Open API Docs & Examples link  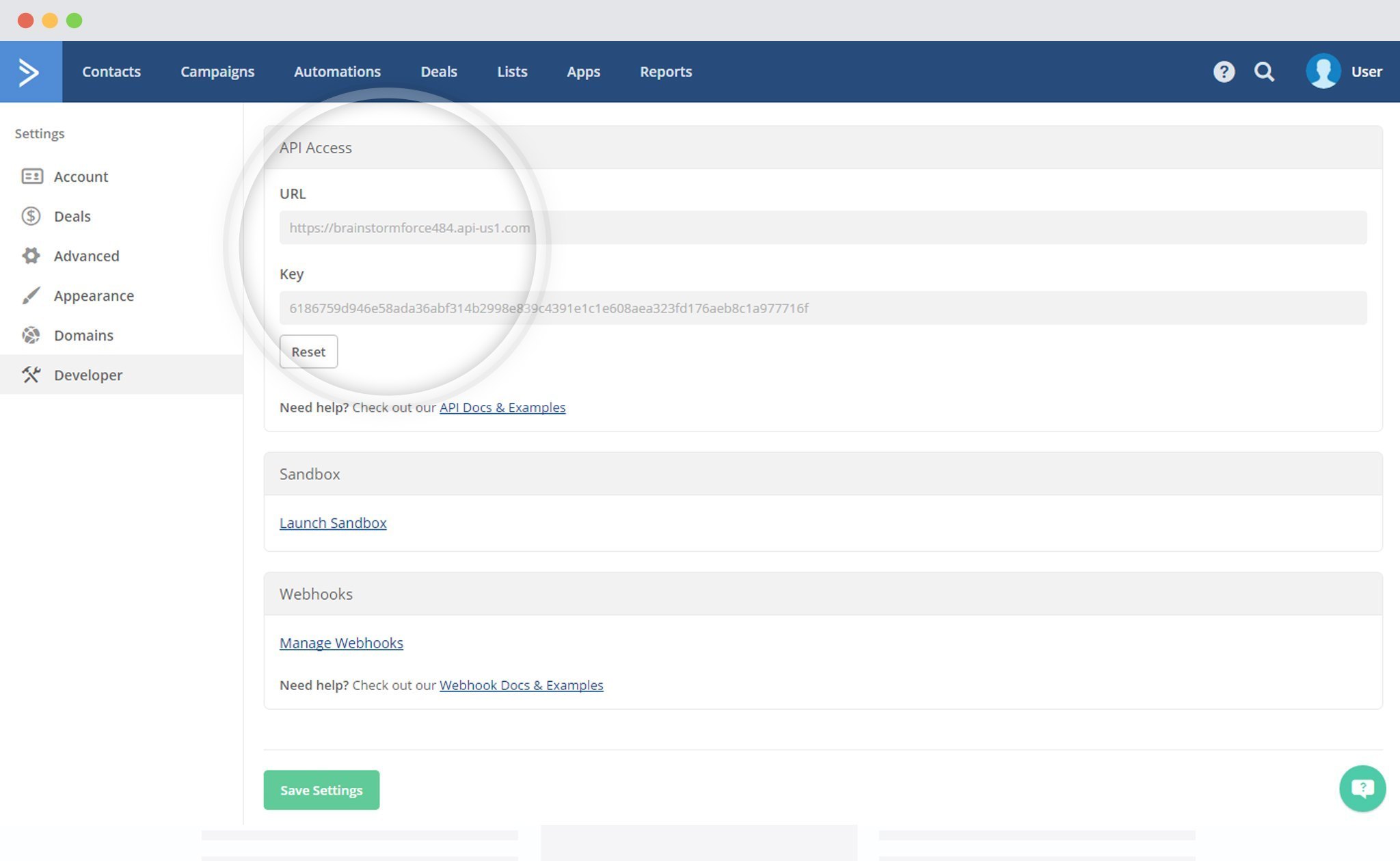pos(502,408)
